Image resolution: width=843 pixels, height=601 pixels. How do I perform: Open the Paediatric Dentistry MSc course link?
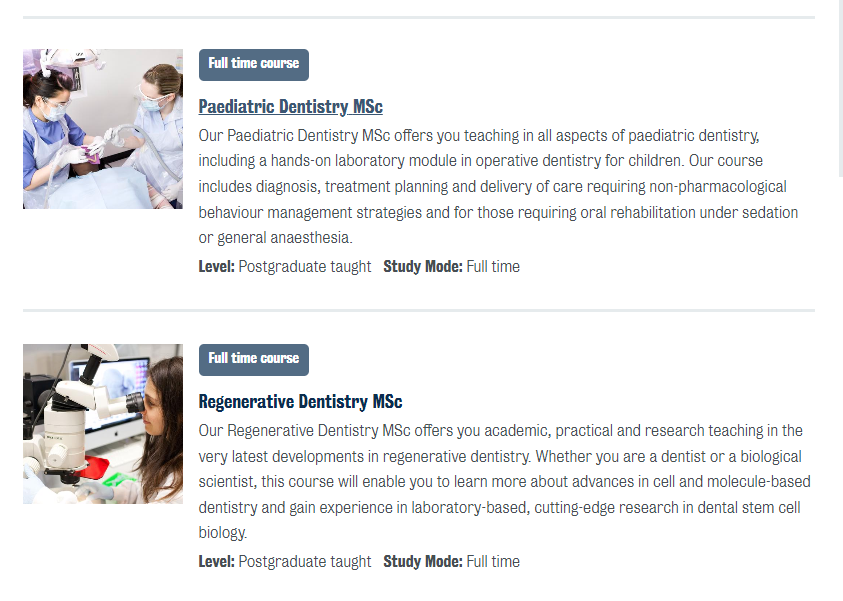(x=290, y=107)
